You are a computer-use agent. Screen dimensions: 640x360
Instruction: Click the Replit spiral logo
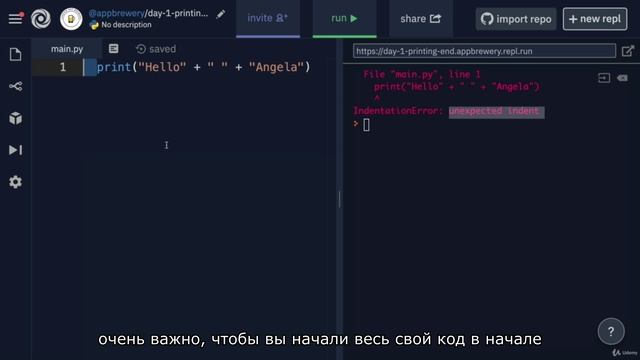point(41,18)
